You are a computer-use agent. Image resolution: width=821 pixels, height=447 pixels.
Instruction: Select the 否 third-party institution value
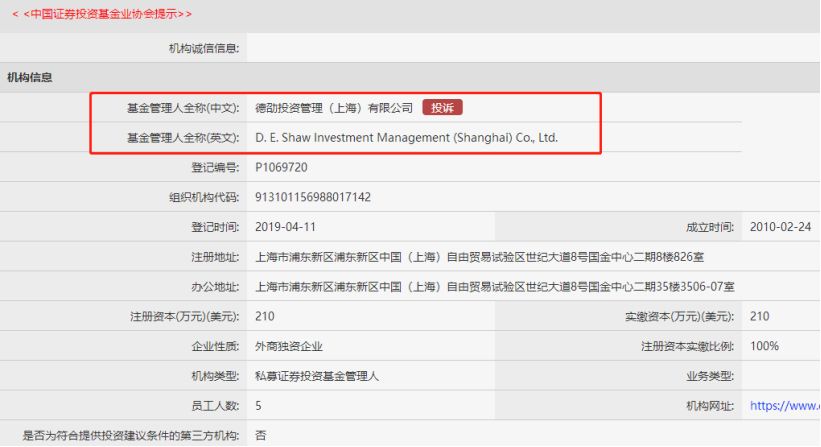pos(260,435)
